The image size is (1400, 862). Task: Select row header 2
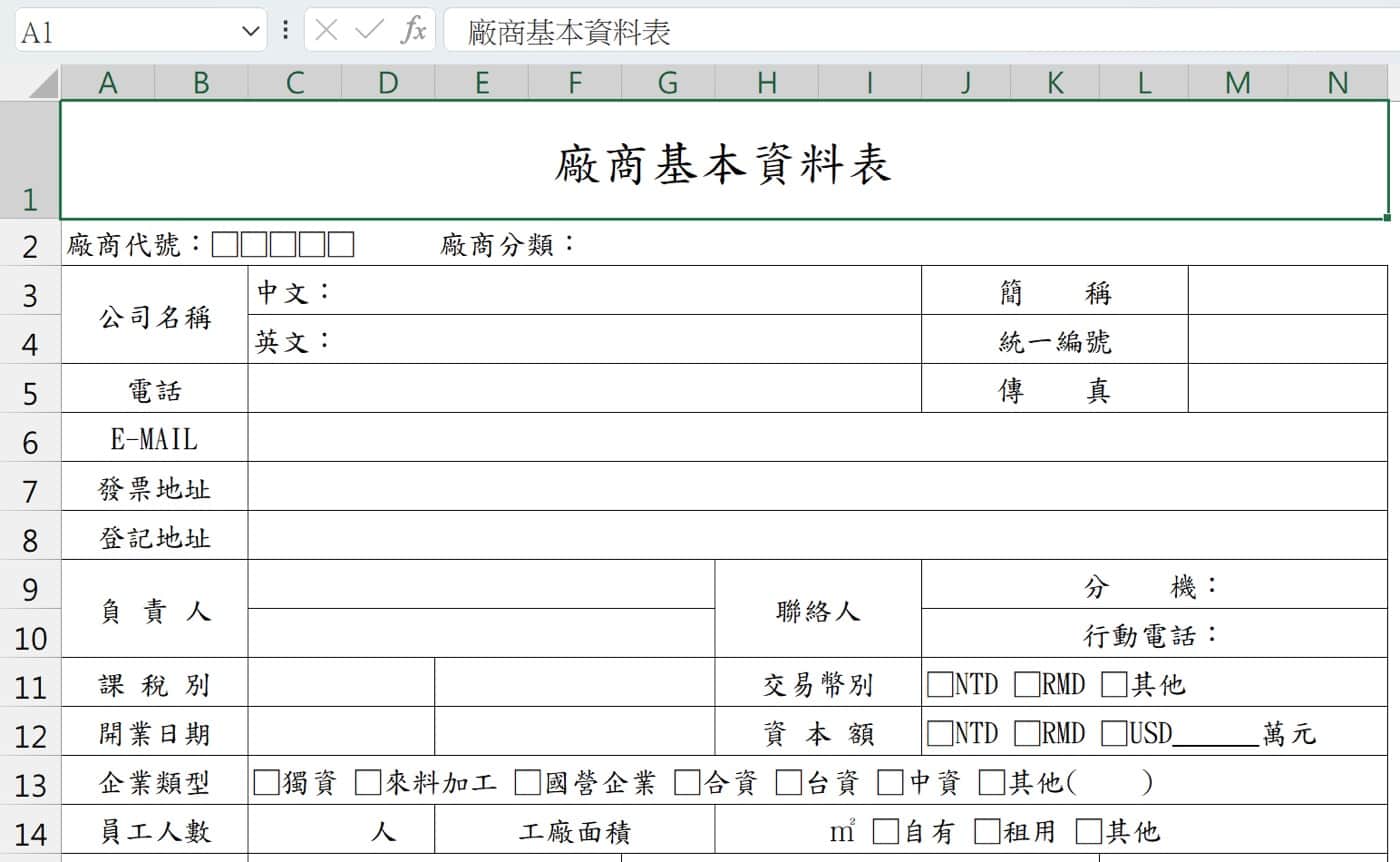point(30,244)
